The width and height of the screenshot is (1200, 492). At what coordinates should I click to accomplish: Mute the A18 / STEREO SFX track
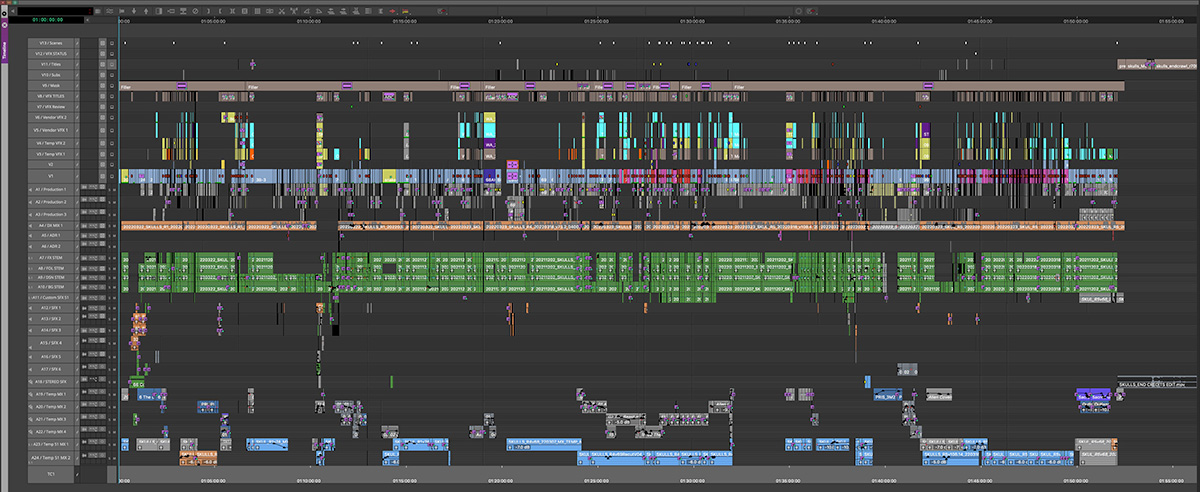click(115, 383)
